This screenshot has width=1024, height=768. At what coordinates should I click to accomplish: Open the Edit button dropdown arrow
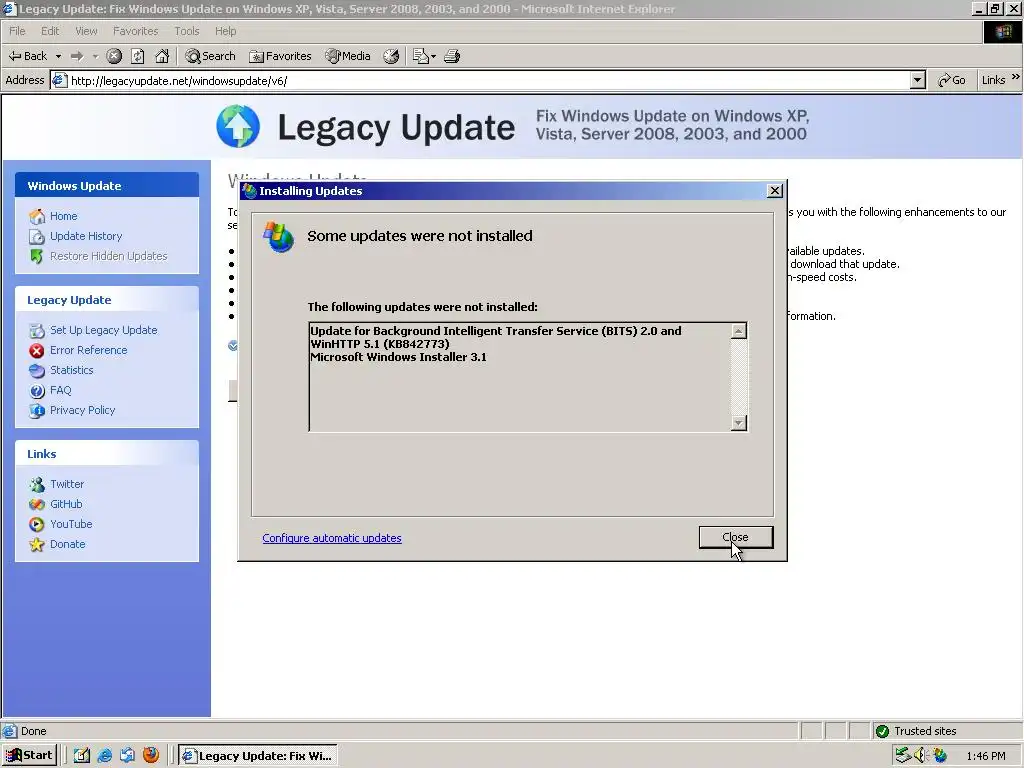click(433, 56)
